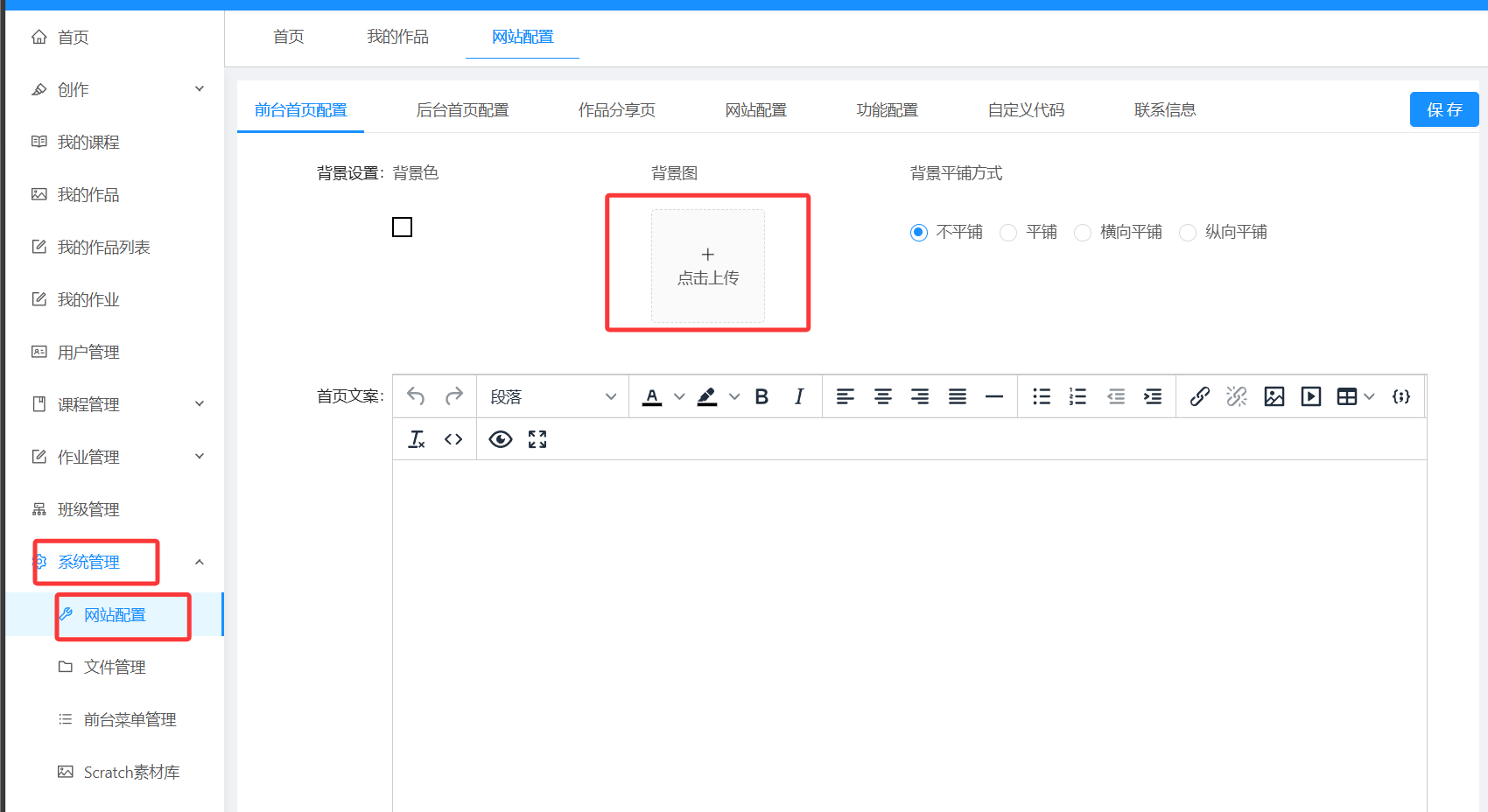Apply italic formatting in the editor
1488x812 pixels.
[x=798, y=396]
